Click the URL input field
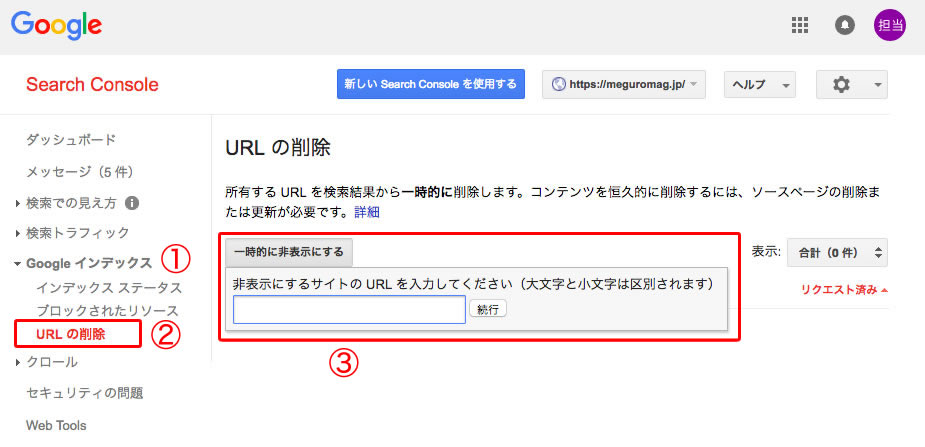The image size is (925, 447). (349, 310)
